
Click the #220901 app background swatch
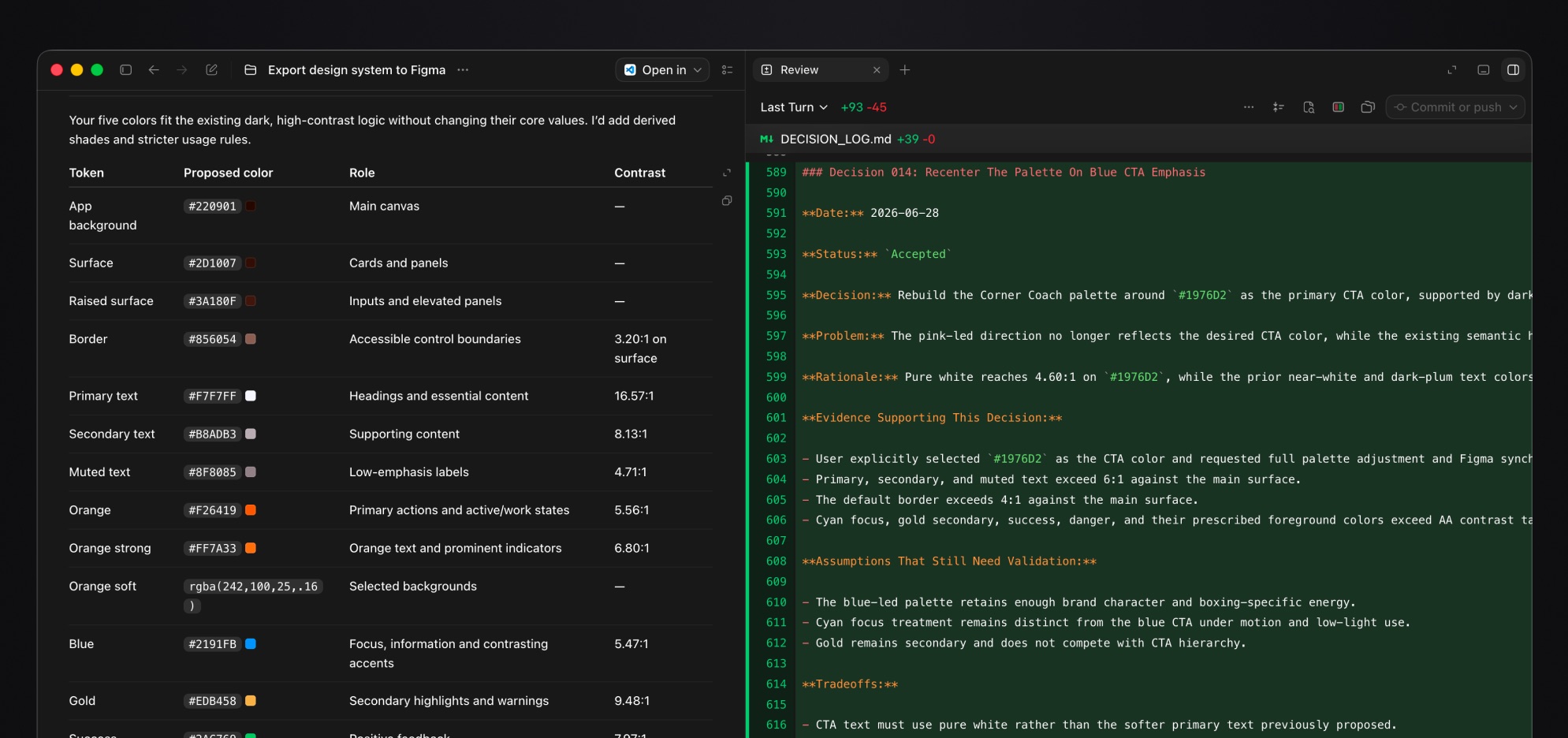coord(250,206)
